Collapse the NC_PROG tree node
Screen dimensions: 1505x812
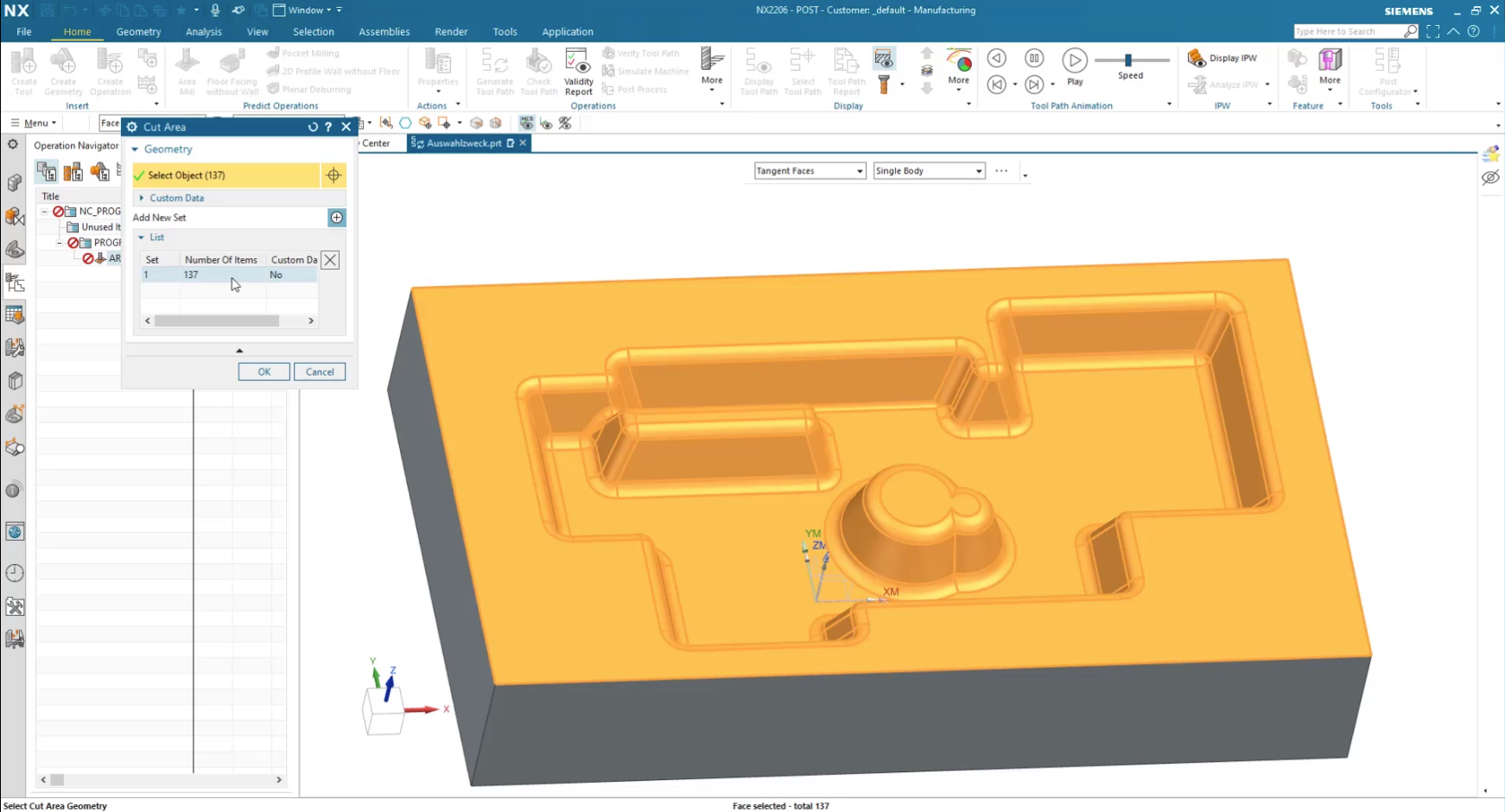pos(45,211)
